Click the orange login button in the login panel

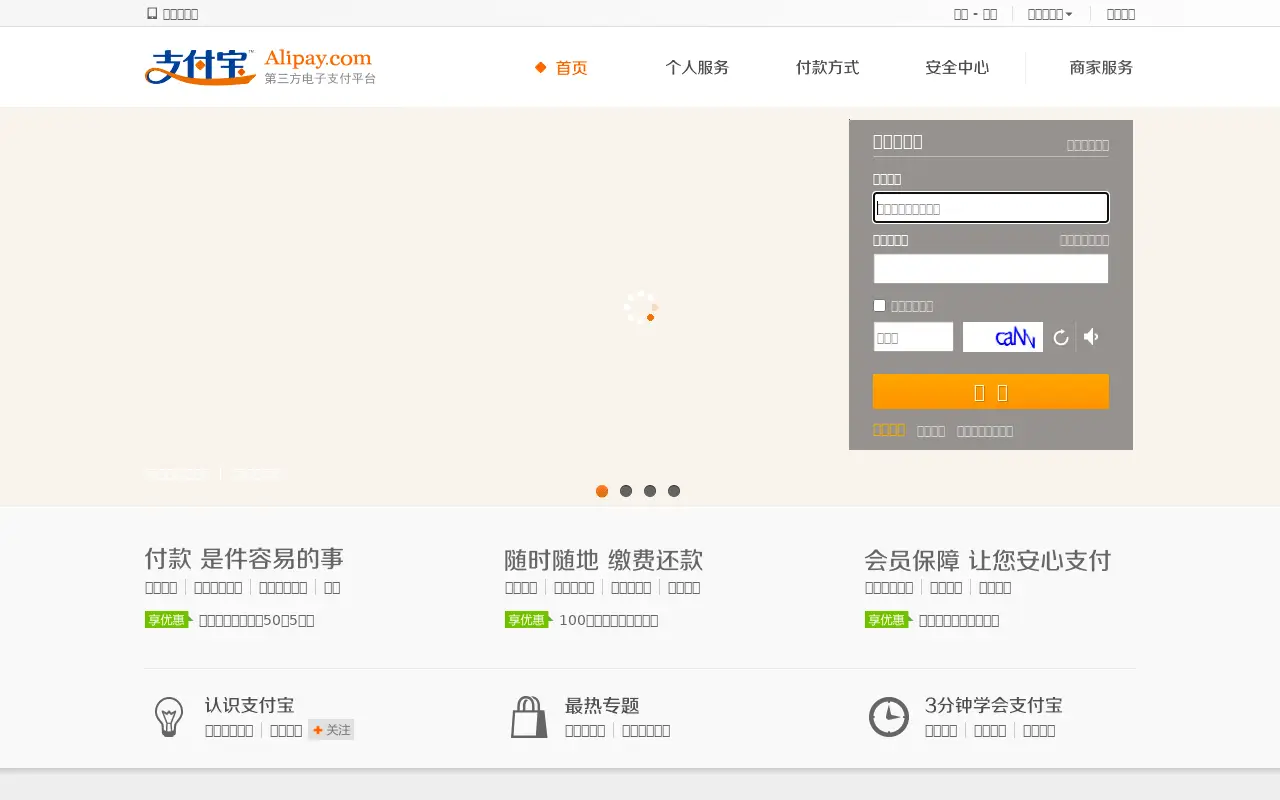[991, 392]
